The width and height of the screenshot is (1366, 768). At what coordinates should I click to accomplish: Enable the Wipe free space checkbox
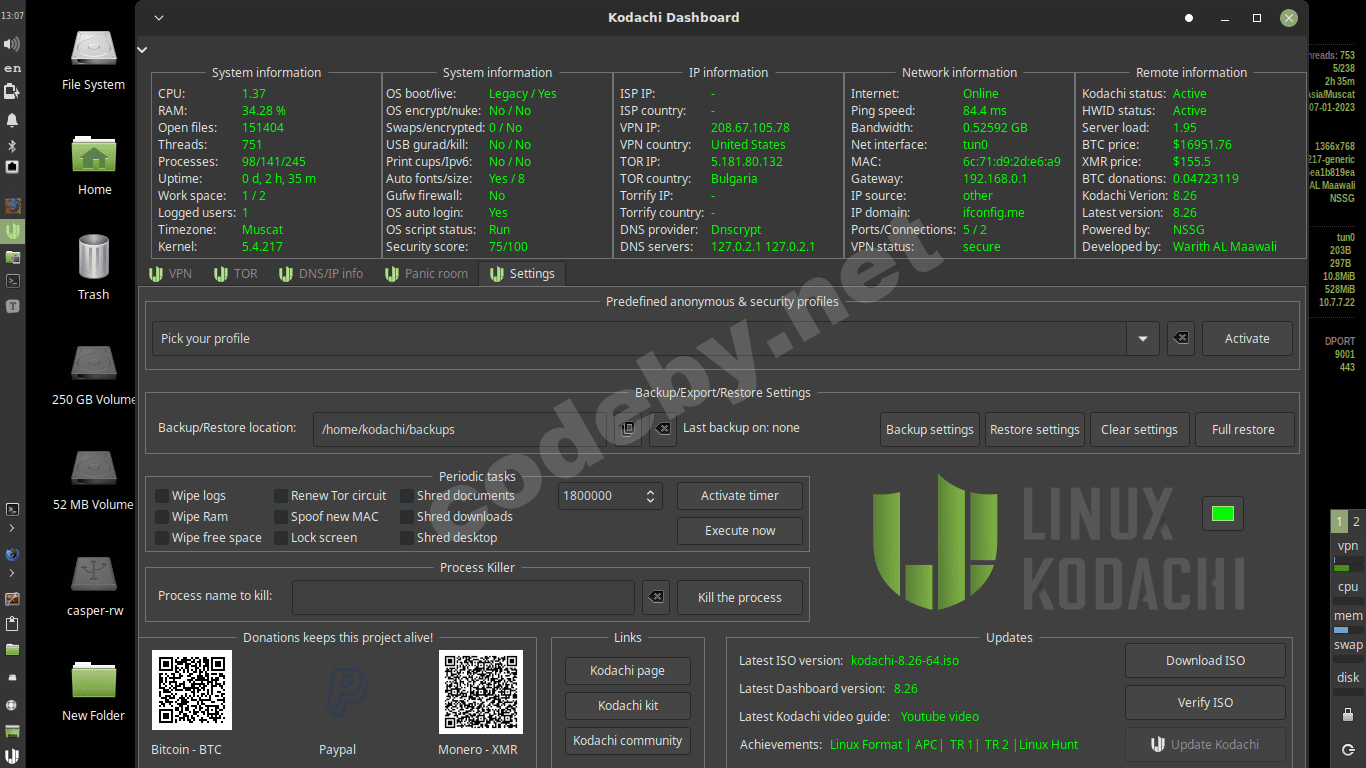coord(162,537)
